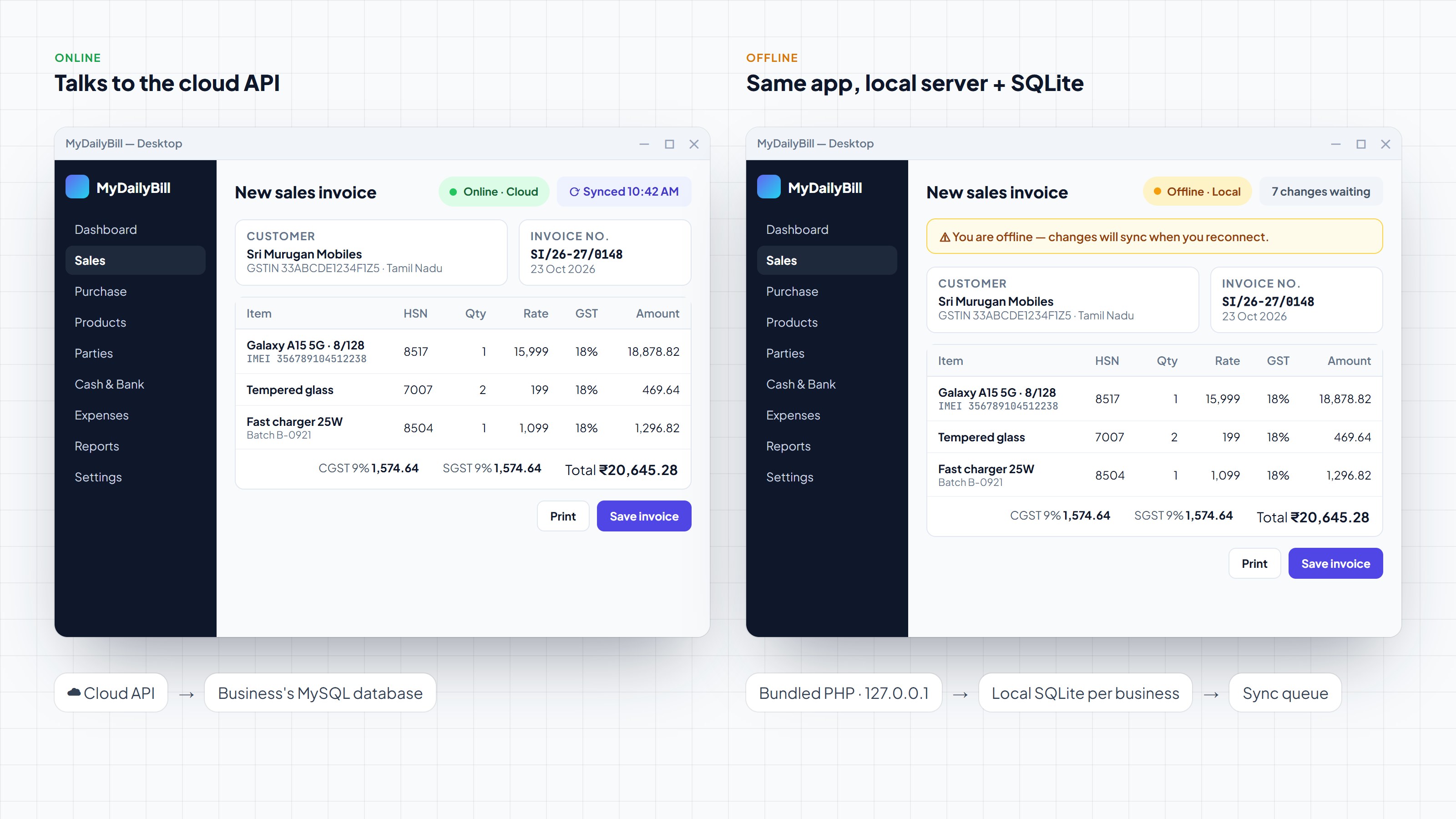Select the Galaxy A15 5G row in online table
The height and width of the screenshot is (819, 1456).
[x=462, y=352]
